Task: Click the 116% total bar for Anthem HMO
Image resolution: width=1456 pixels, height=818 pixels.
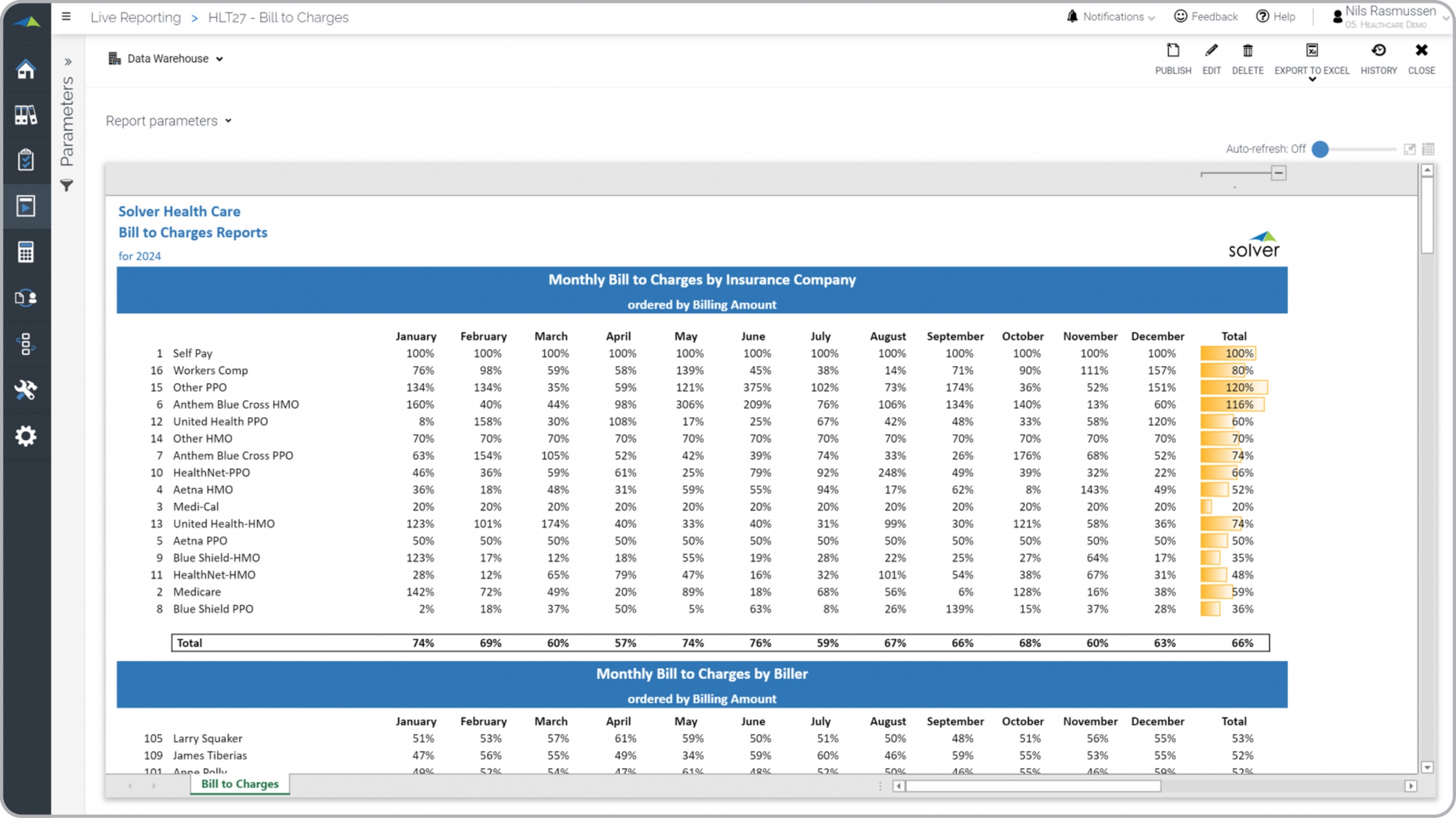Action: [x=1232, y=404]
